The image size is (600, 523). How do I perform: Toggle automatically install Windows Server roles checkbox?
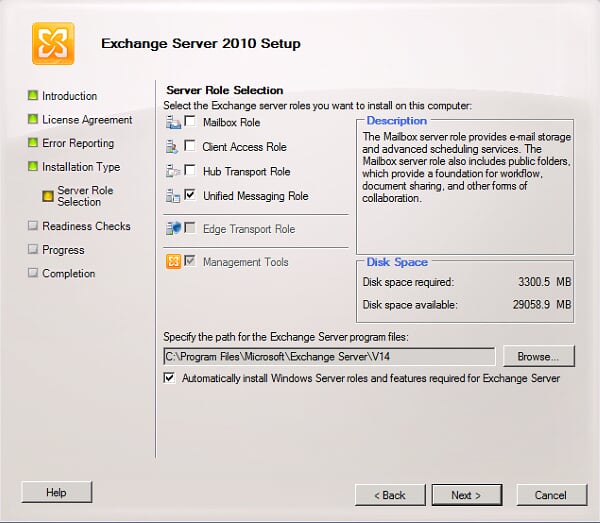click(169, 378)
